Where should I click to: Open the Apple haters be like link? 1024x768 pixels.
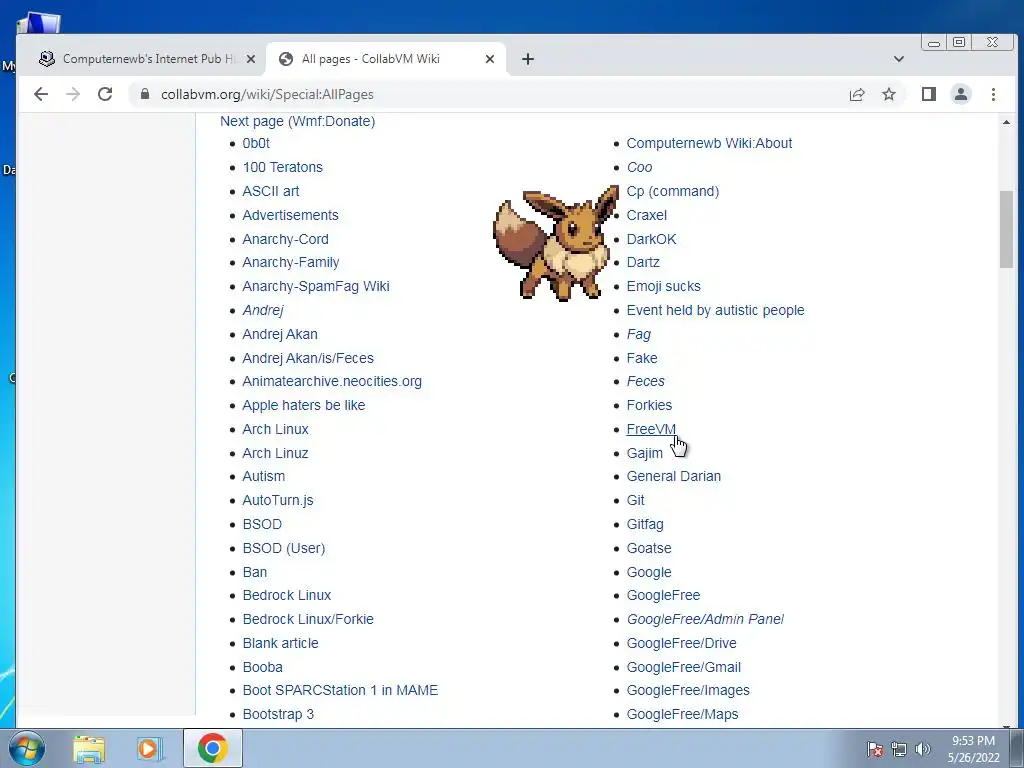click(x=304, y=405)
